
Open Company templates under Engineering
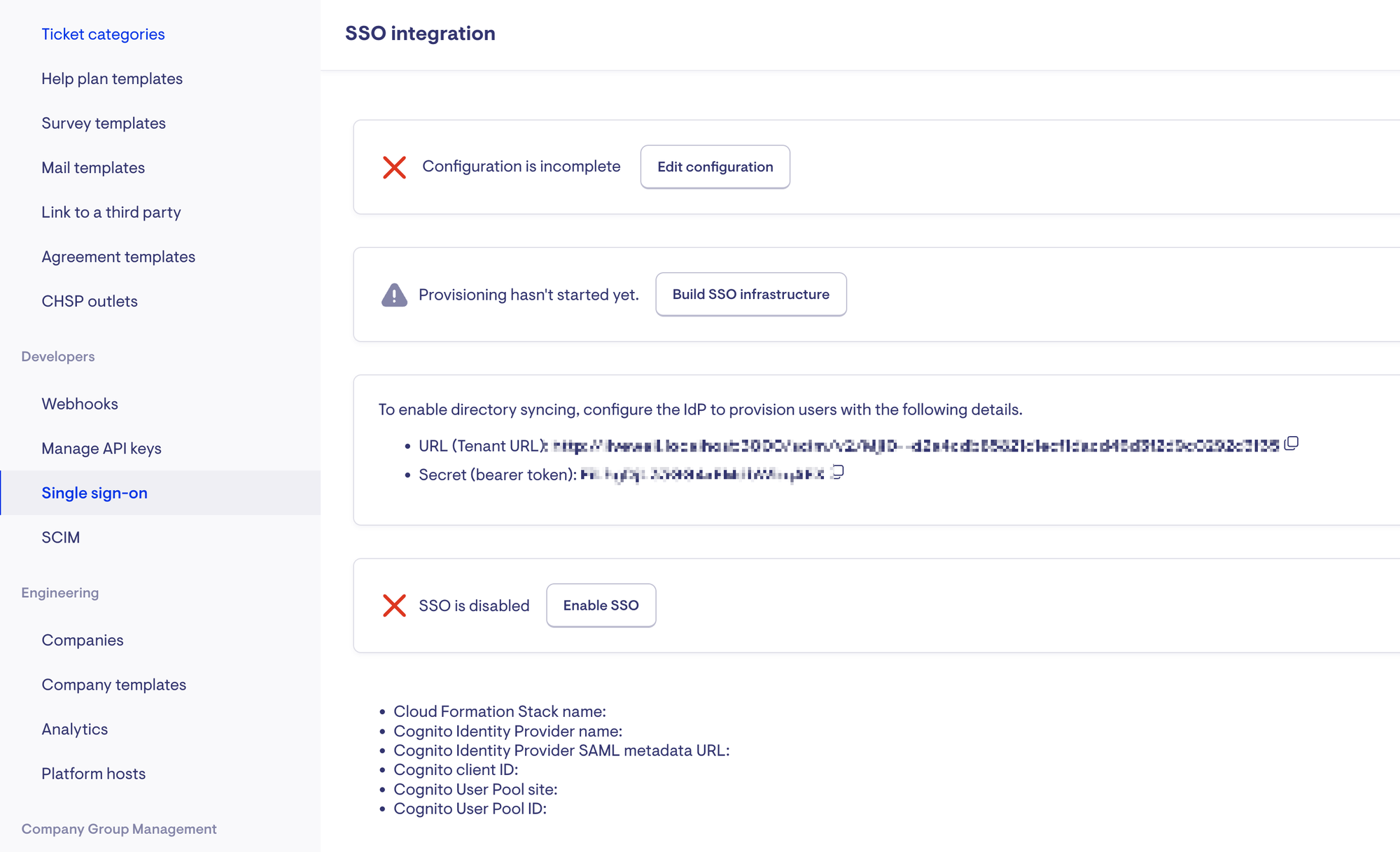pos(114,685)
